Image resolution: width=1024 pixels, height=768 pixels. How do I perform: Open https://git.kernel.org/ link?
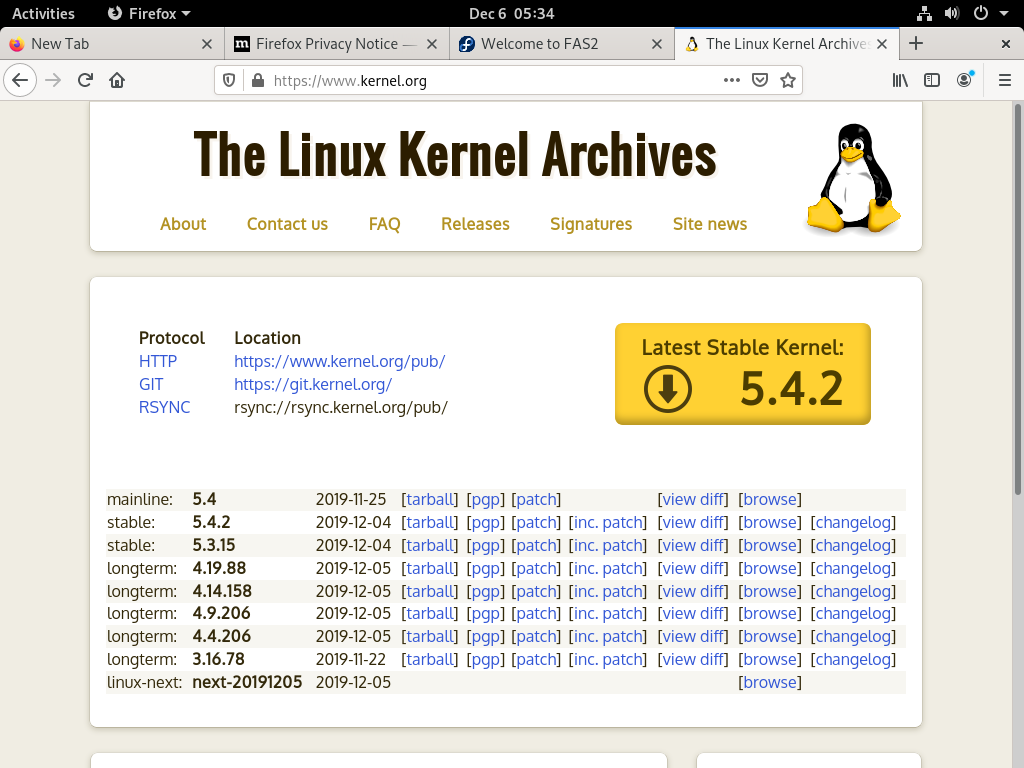(313, 384)
